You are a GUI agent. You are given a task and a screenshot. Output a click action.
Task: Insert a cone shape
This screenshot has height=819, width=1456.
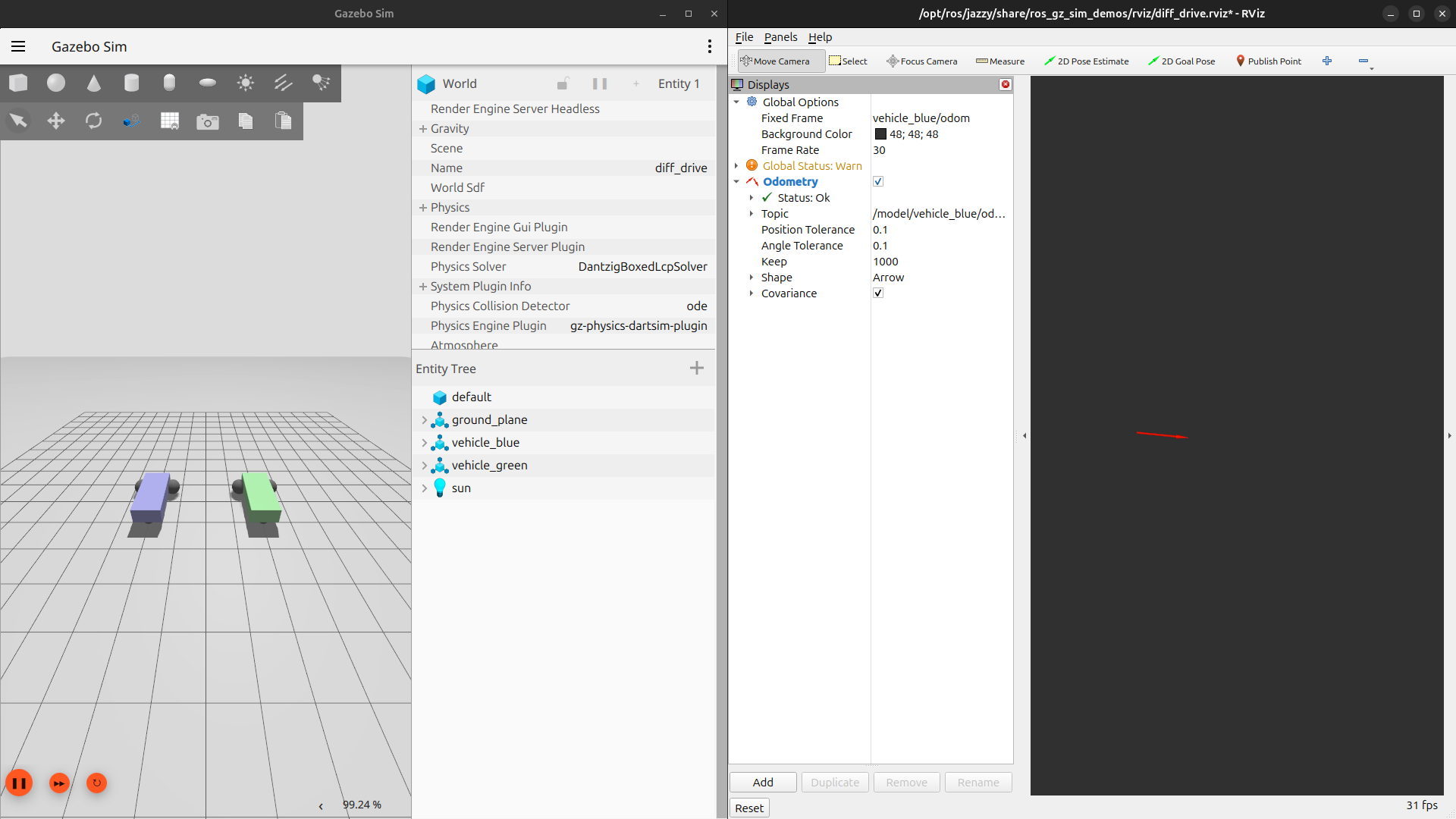(x=94, y=83)
